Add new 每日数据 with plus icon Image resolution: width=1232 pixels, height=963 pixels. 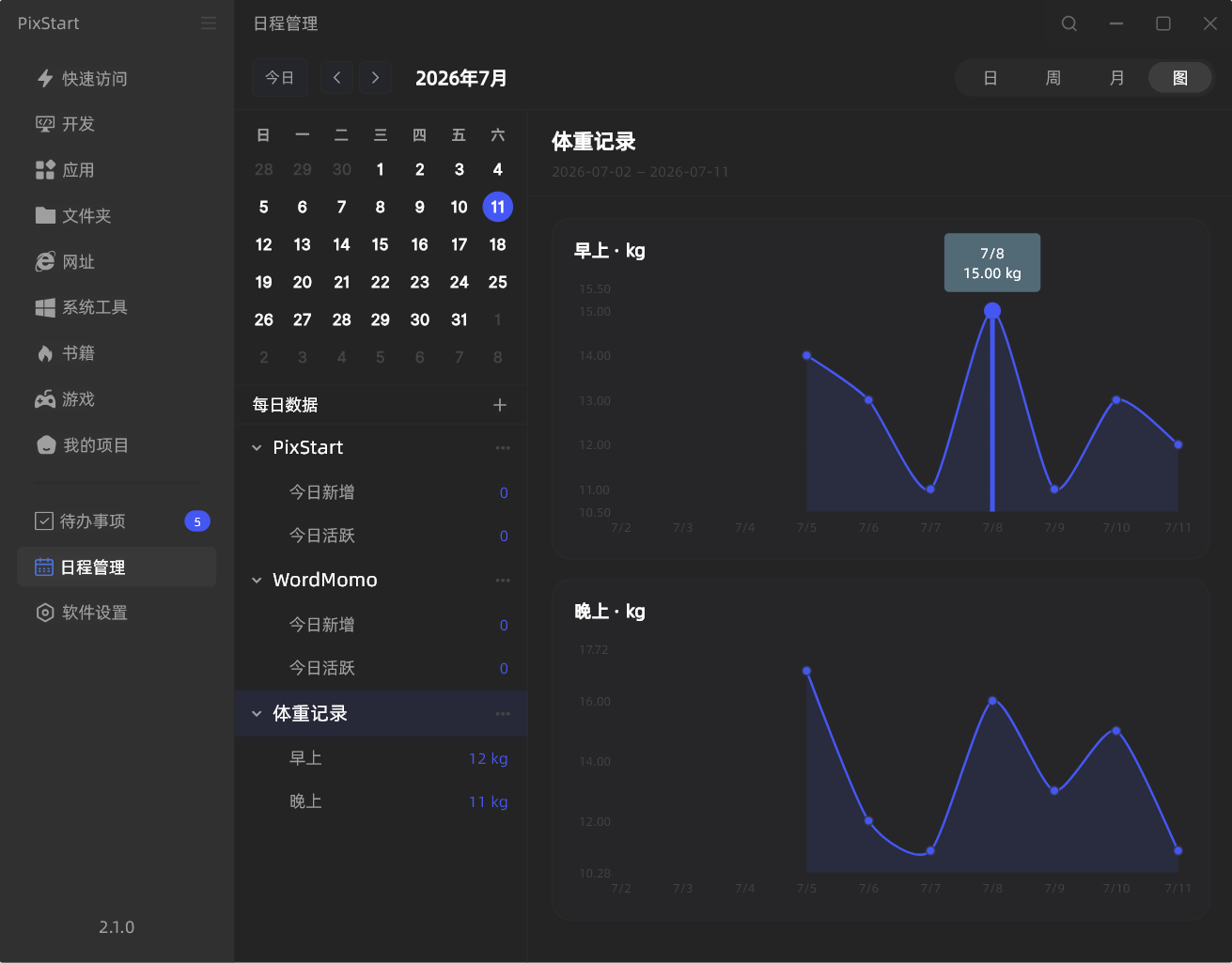500,405
